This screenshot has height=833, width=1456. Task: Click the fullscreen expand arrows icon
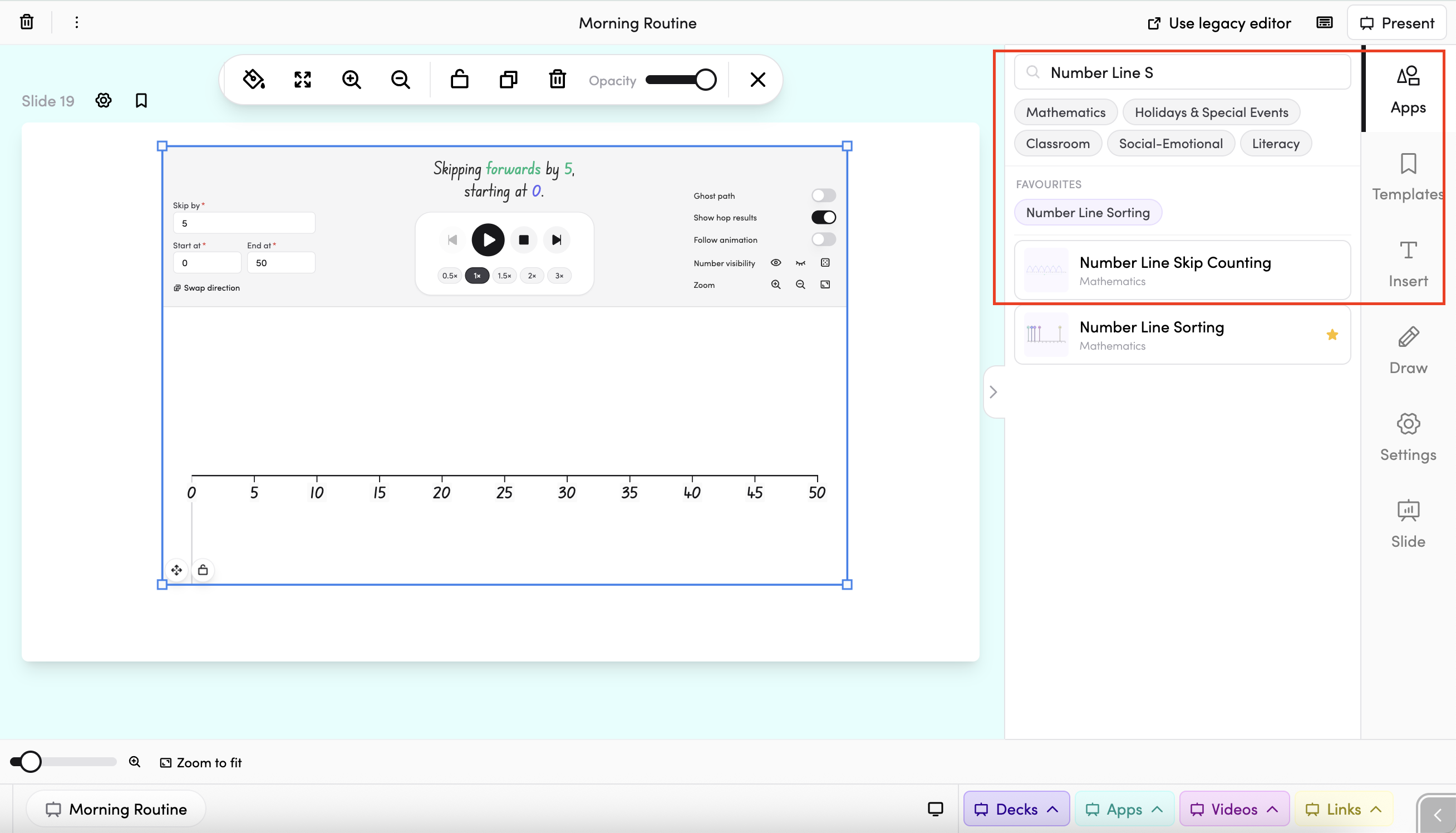coord(303,80)
